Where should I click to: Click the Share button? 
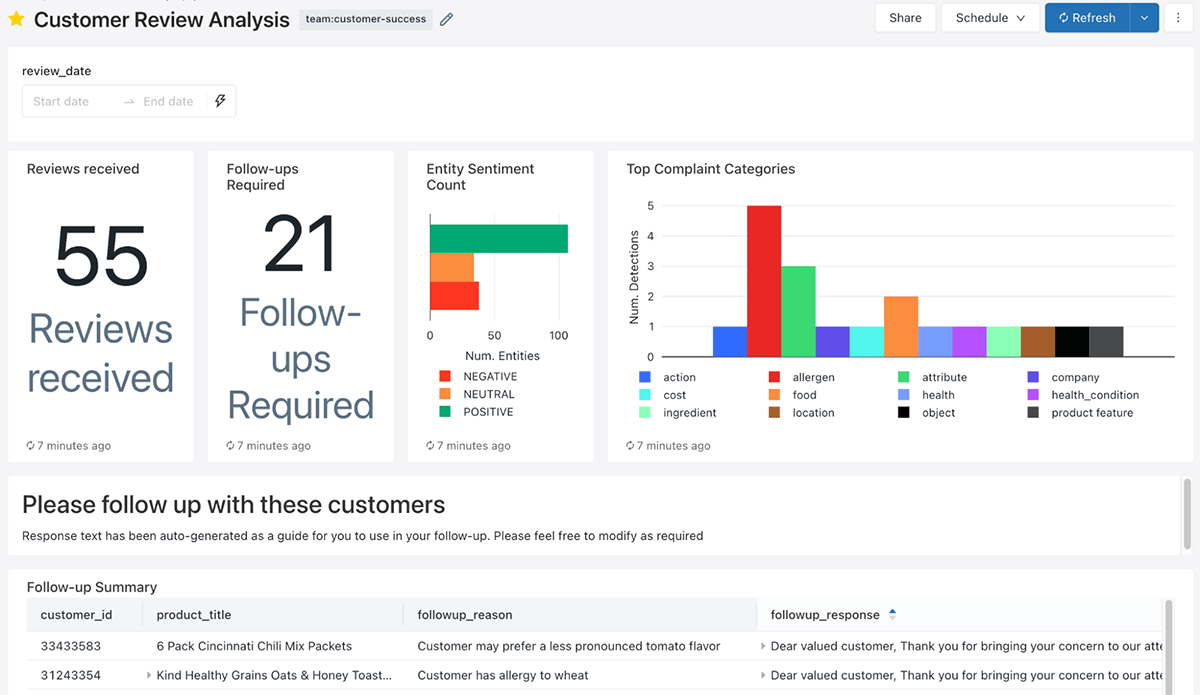pyautogui.click(x=905, y=18)
